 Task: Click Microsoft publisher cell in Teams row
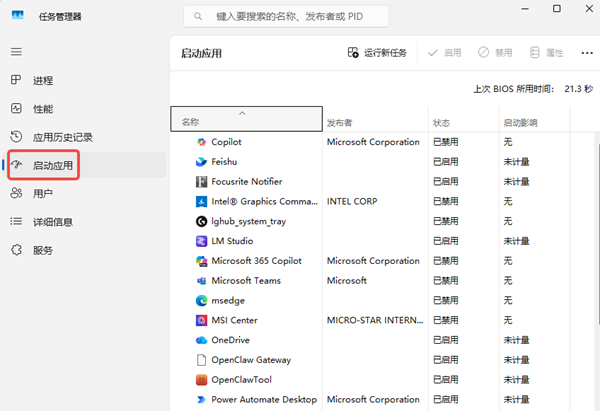pos(347,281)
